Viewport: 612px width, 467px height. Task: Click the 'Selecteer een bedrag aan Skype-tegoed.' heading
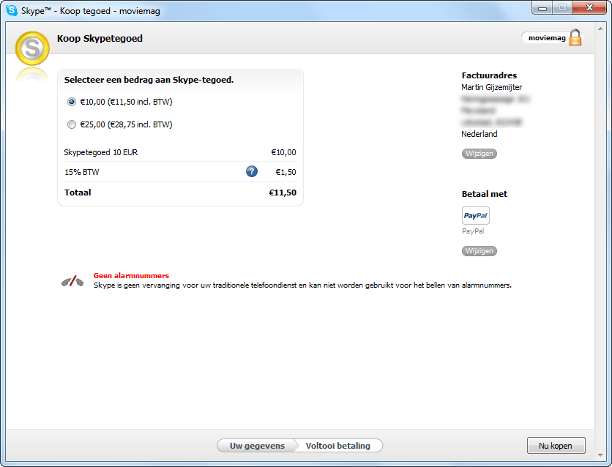pos(149,80)
